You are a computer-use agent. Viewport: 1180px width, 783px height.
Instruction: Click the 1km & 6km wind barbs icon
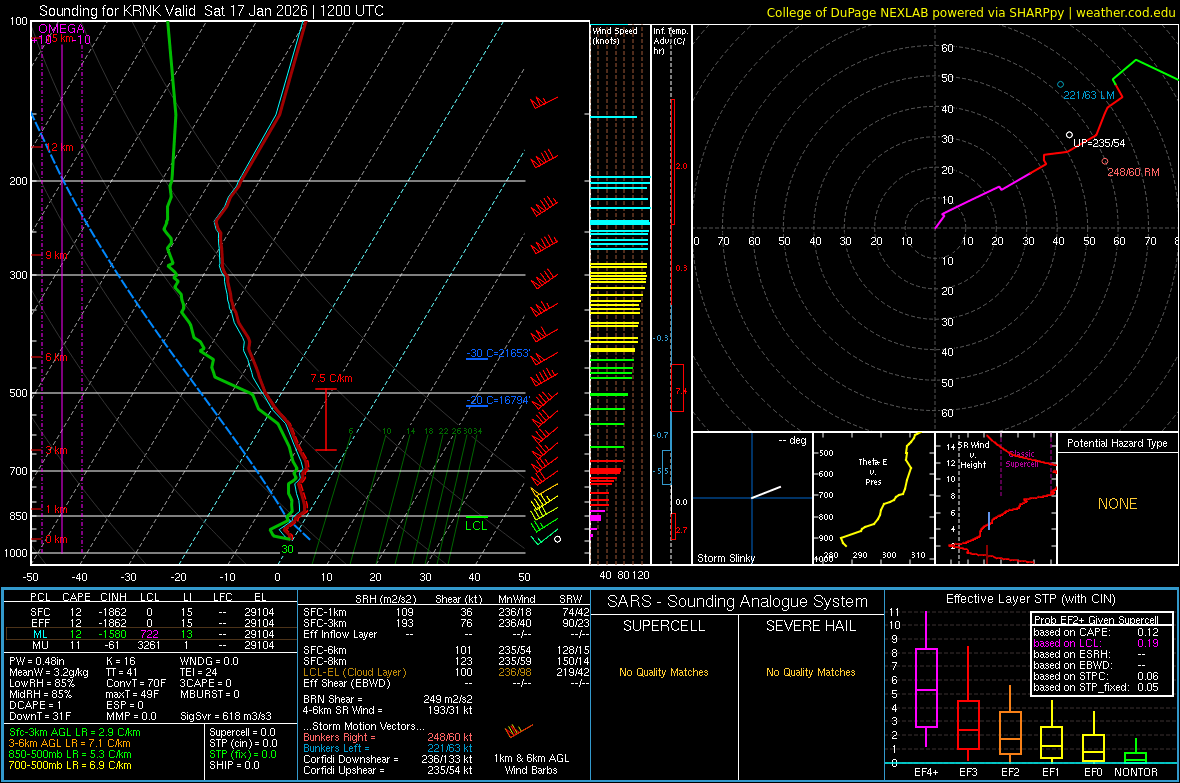[519, 731]
